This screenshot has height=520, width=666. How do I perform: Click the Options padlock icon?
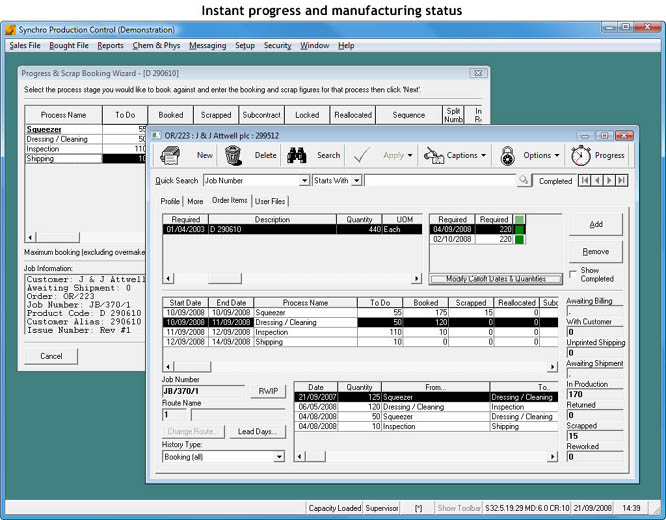click(x=507, y=155)
